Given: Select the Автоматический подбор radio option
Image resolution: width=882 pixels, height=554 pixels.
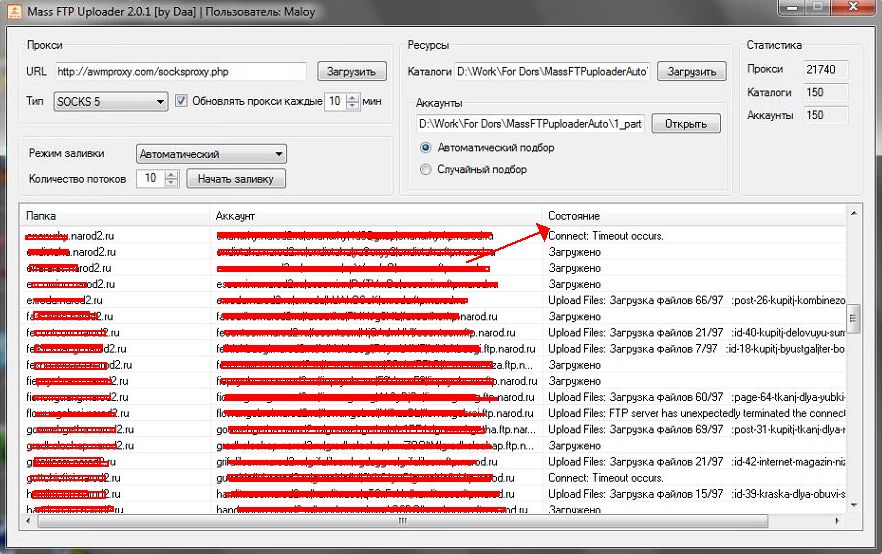Looking at the screenshot, I should click(426, 147).
